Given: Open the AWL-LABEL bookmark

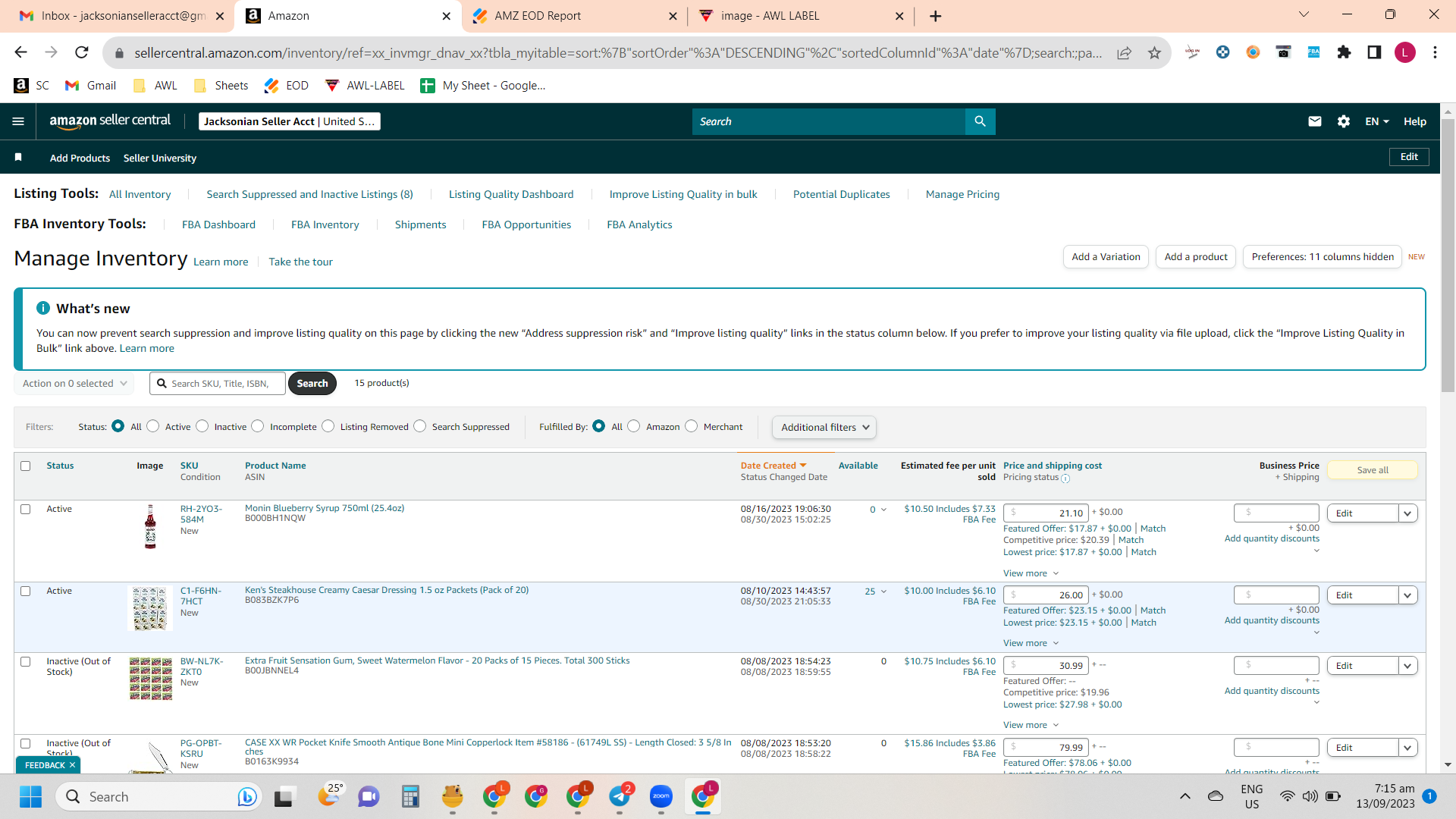Looking at the screenshot, I should [366, 86].
